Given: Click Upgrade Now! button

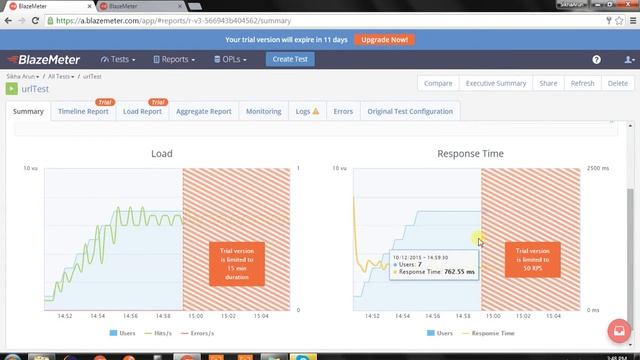Looking at the screenshot, I should click(384, 40).
